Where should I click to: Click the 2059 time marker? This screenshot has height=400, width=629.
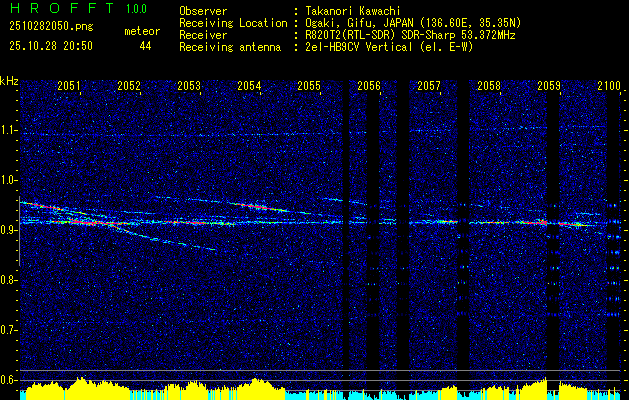[x=549, y=85]
